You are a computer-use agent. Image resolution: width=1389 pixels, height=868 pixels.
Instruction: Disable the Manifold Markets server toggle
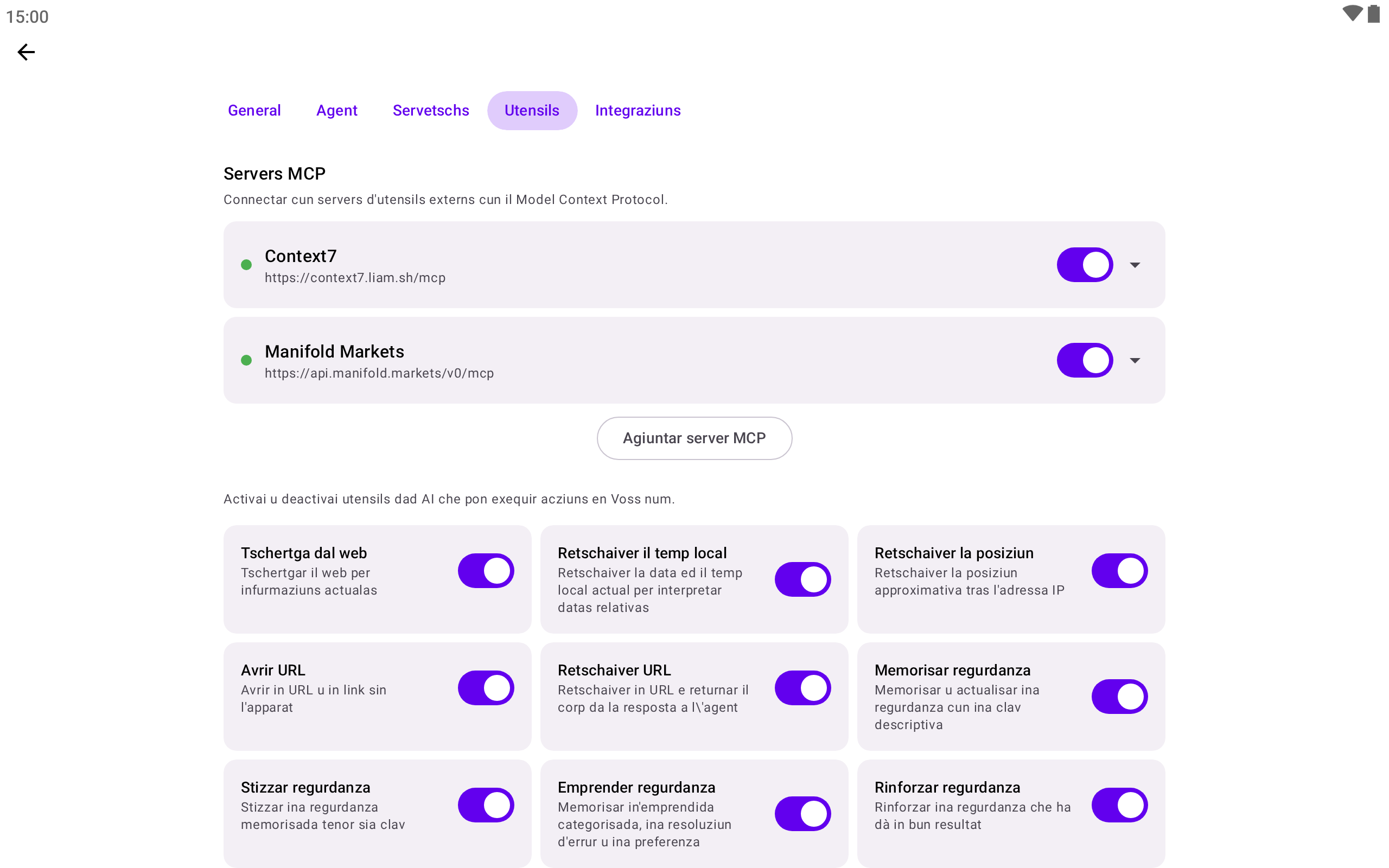tap(1085, 360)
